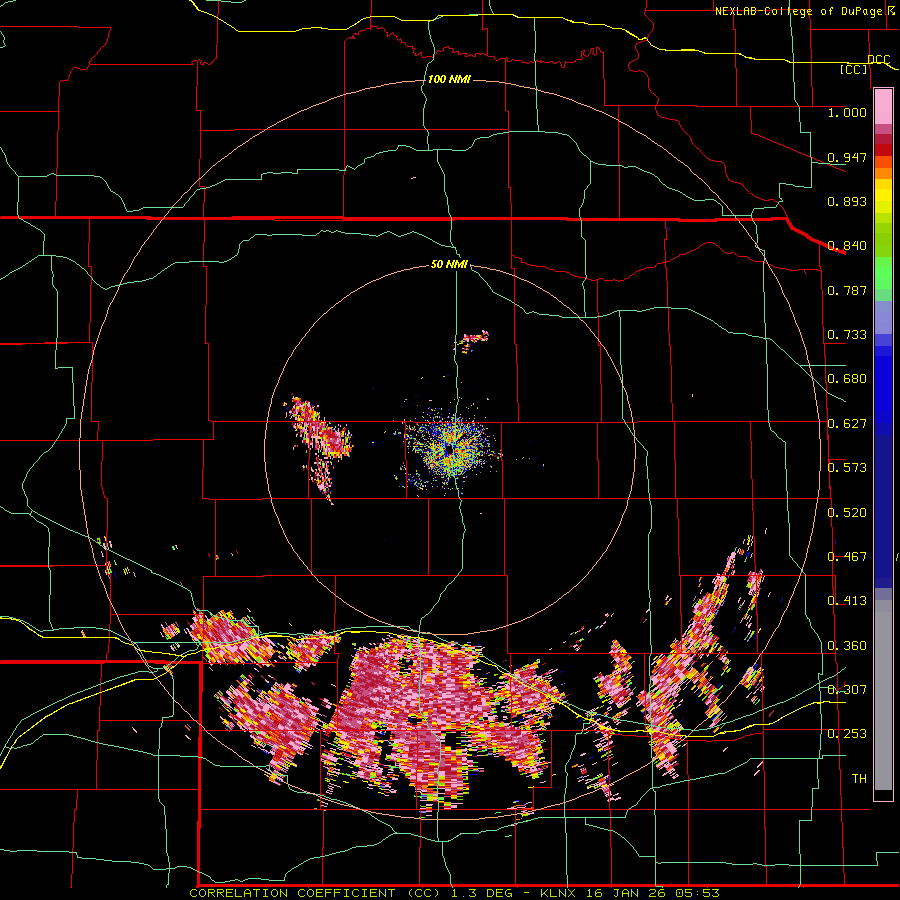Select the 0.947 scale value
This screenshot has width=900, height=900.
pyautogui.click(x=847, y=157)
